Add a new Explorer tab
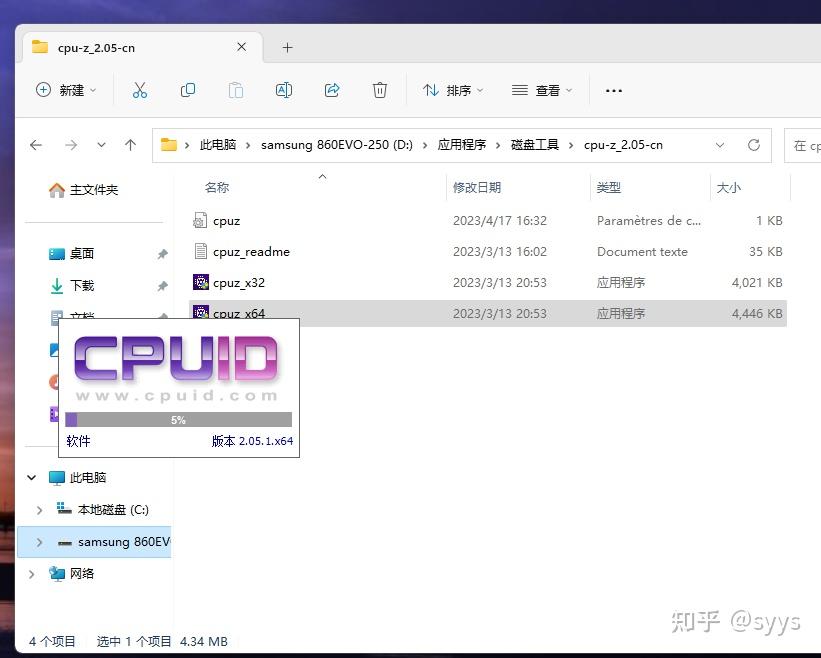Image resolution: width=821 pixels, height=658 pixels. click(x=287, y=48)
